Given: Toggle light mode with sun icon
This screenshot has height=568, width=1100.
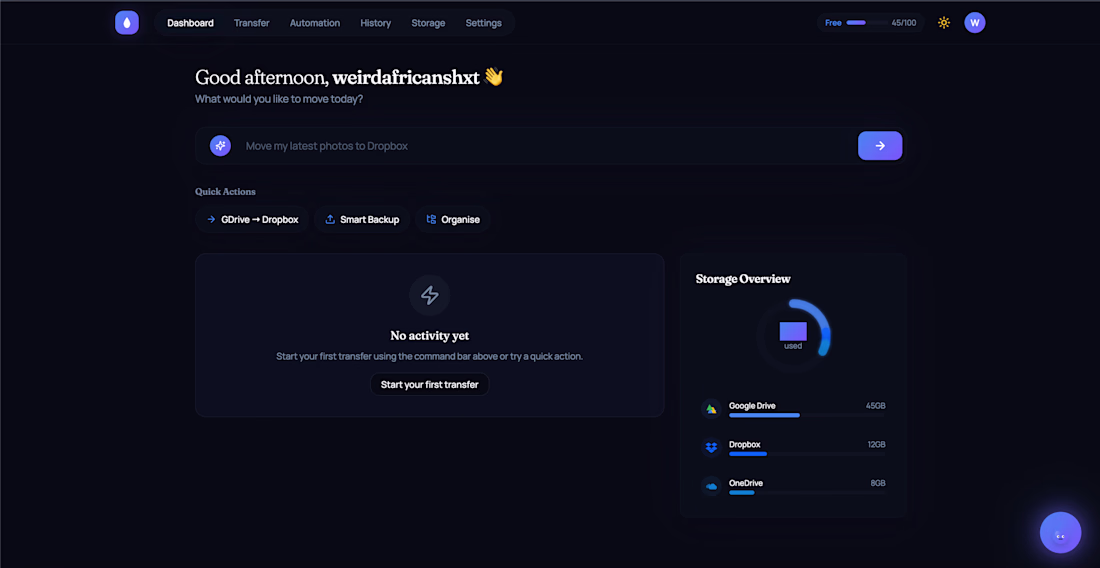Looking at the screenshot, I should coord(944,23).
